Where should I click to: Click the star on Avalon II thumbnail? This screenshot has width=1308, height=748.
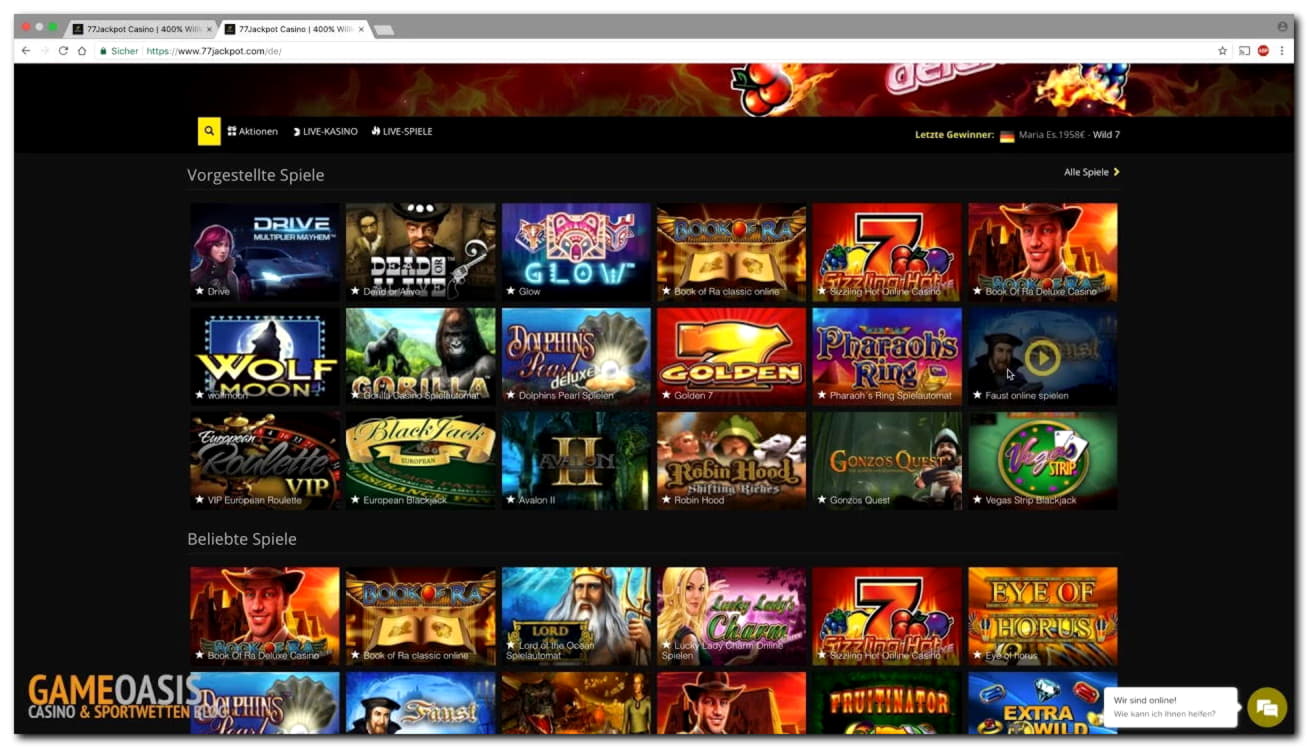tap(510, 500)
